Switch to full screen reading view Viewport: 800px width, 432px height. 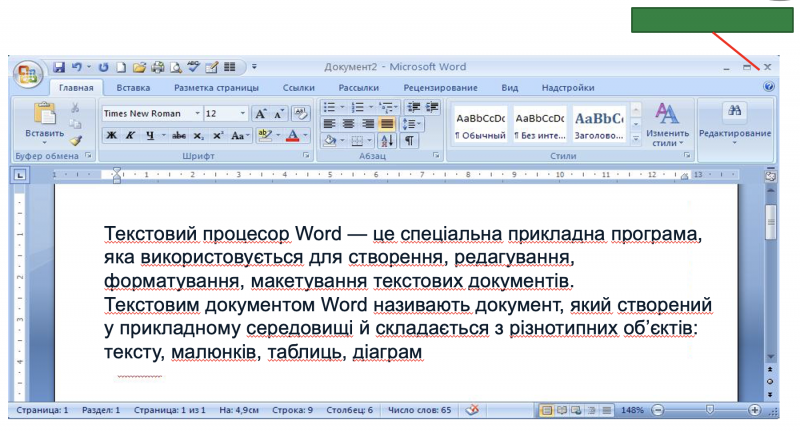562,410
